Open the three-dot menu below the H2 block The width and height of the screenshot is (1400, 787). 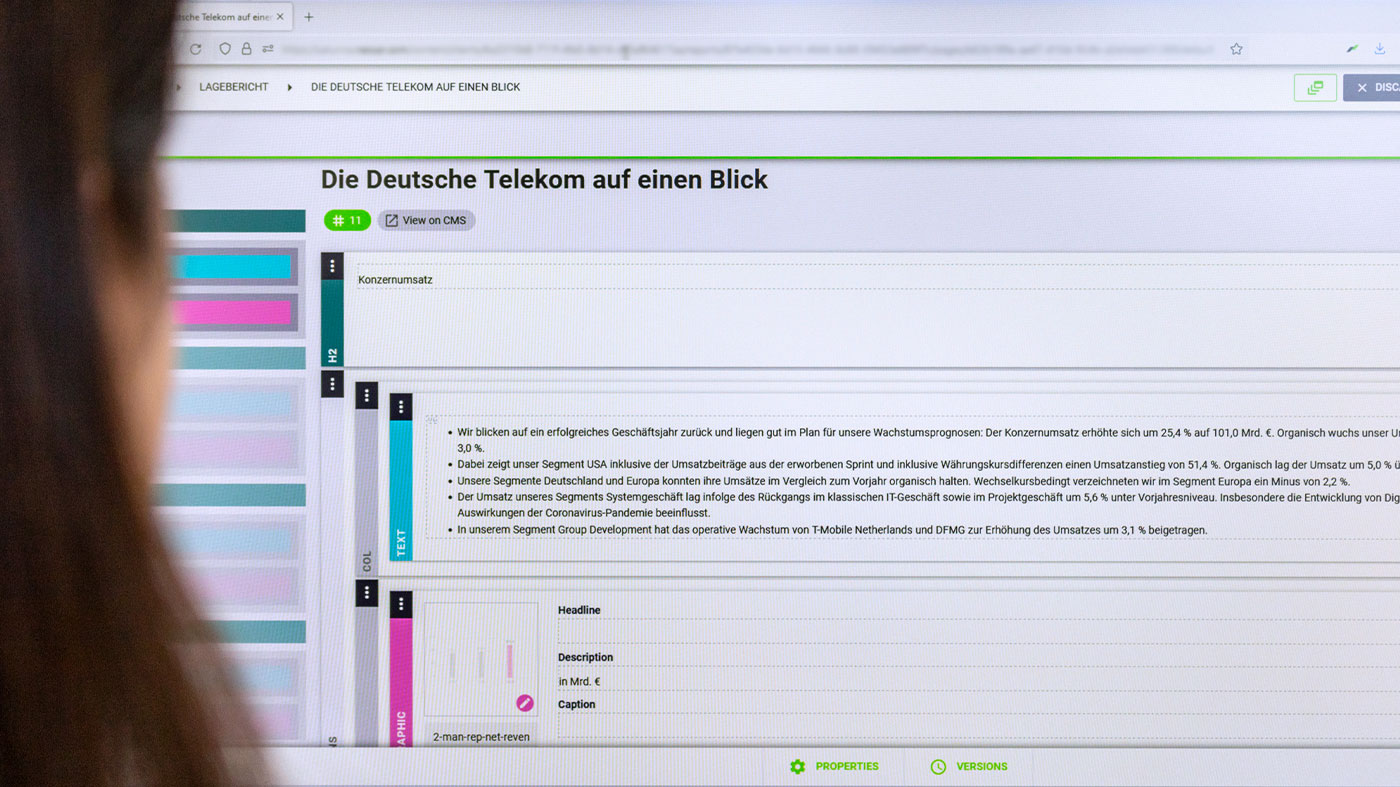coord(332,384)
